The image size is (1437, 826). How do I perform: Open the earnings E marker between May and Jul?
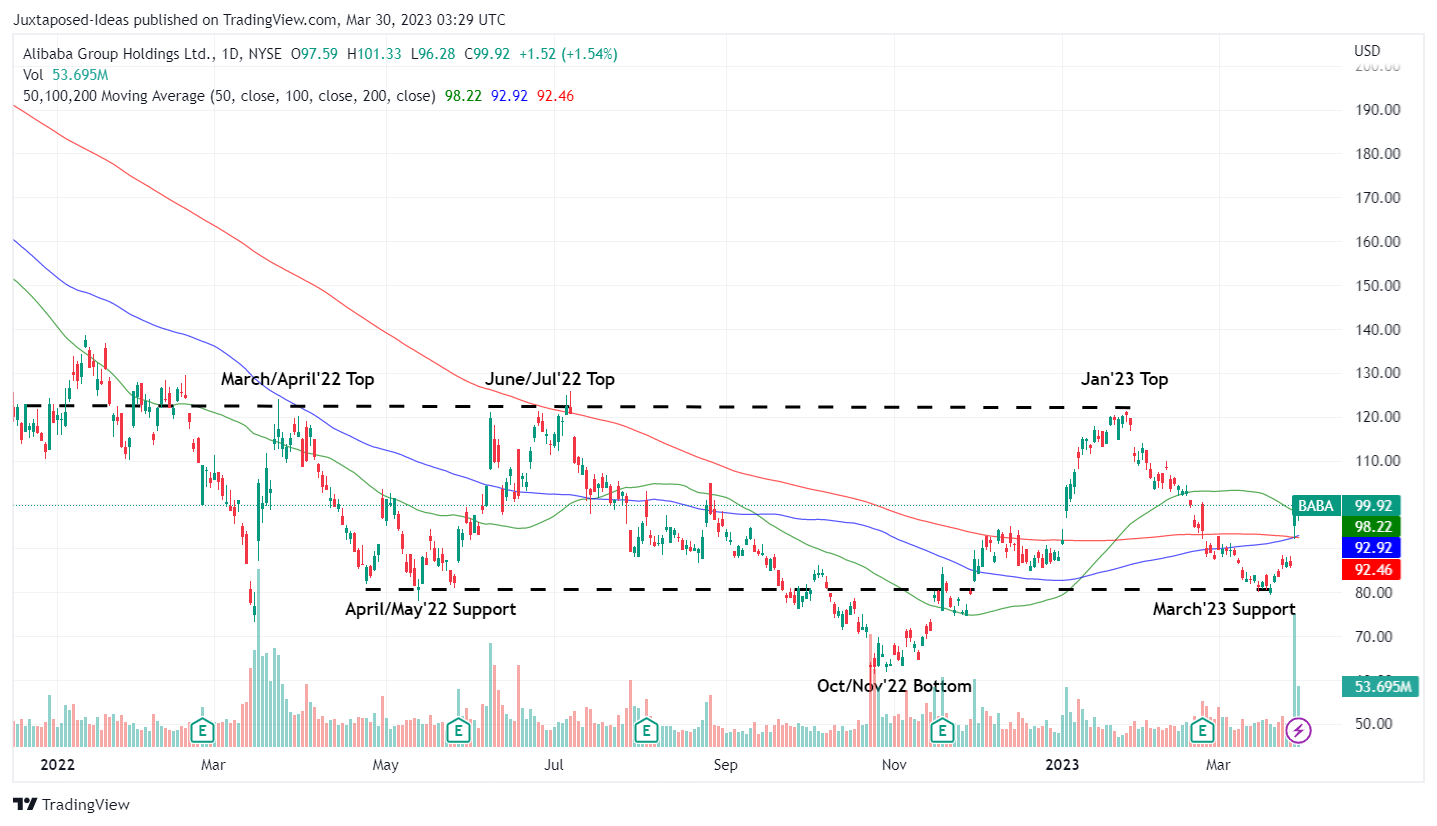point(458,731)
